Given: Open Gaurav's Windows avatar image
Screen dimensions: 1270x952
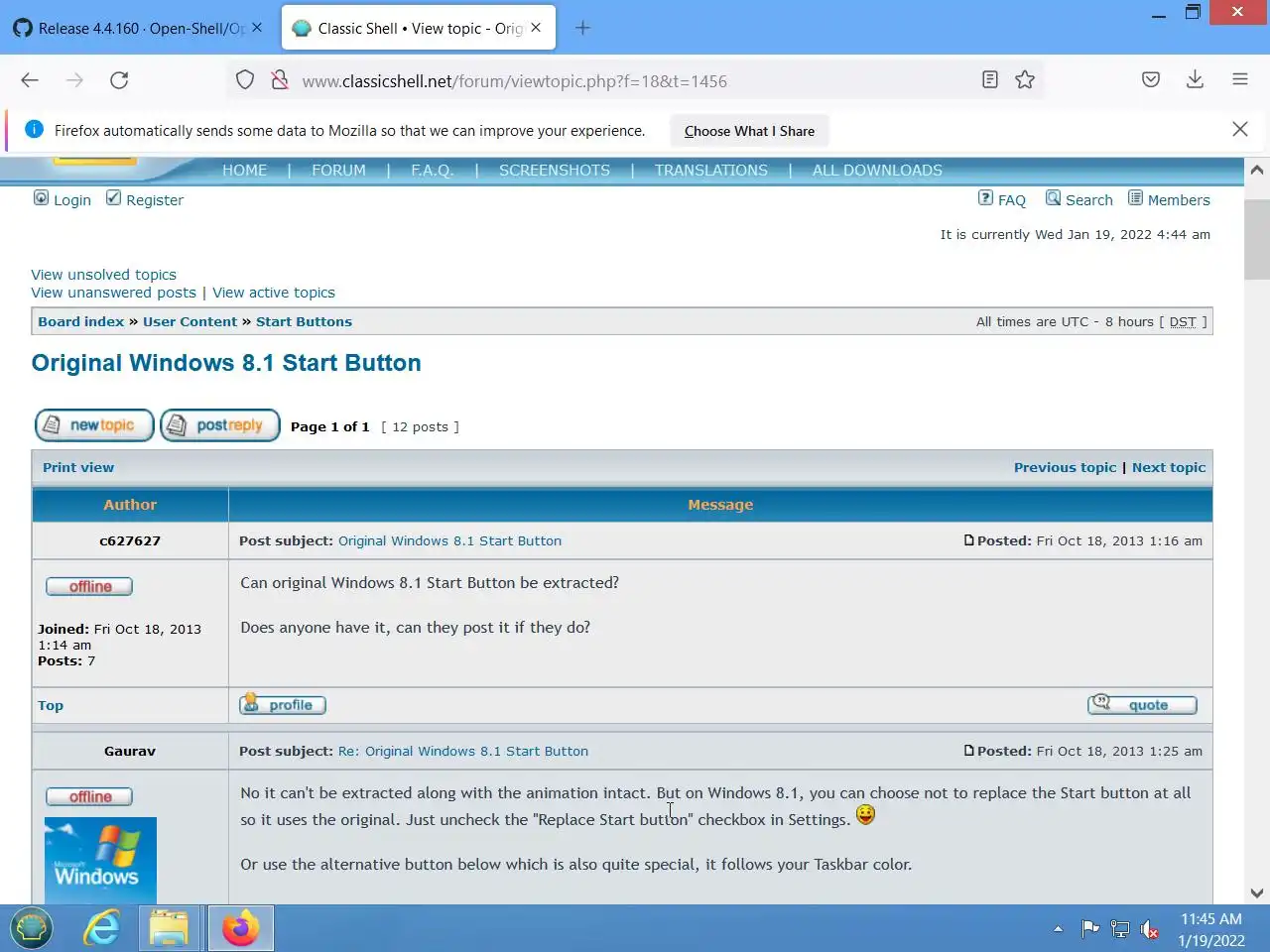Looking at the screenshot, I should tap(100, 860).
